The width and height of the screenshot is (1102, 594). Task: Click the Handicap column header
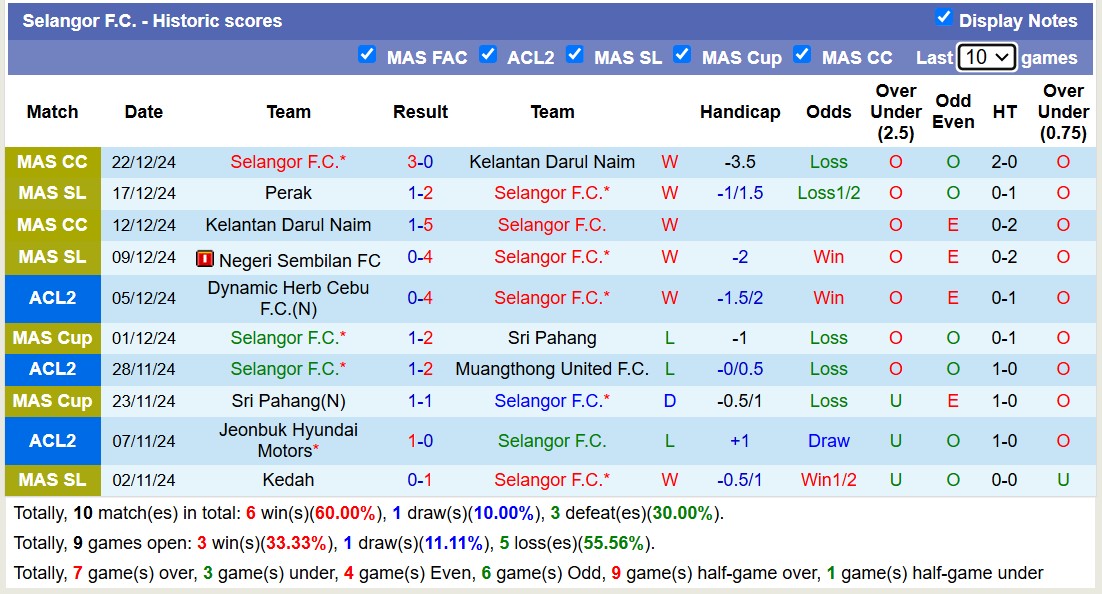(740, 112)
